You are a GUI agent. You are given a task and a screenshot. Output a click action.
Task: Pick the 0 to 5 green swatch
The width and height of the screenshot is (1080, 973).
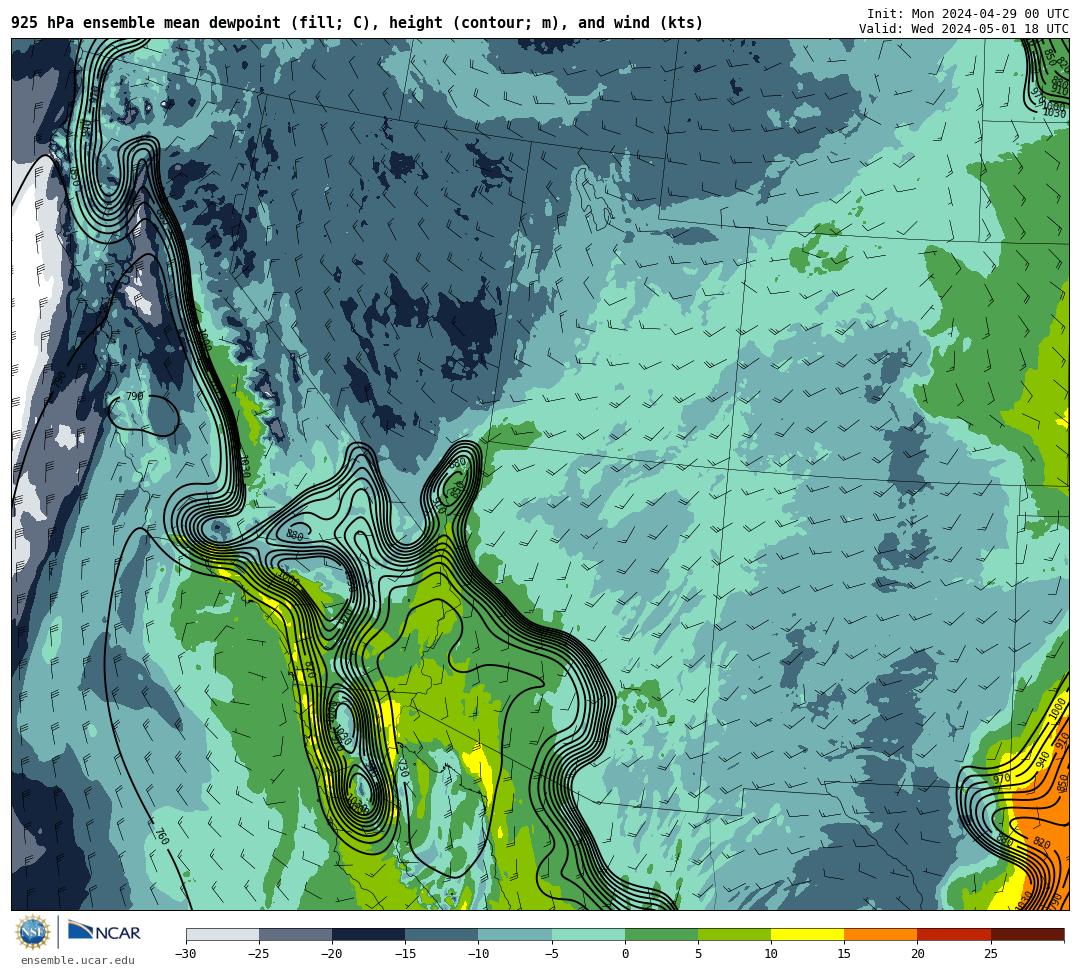[x=661, y=934]
